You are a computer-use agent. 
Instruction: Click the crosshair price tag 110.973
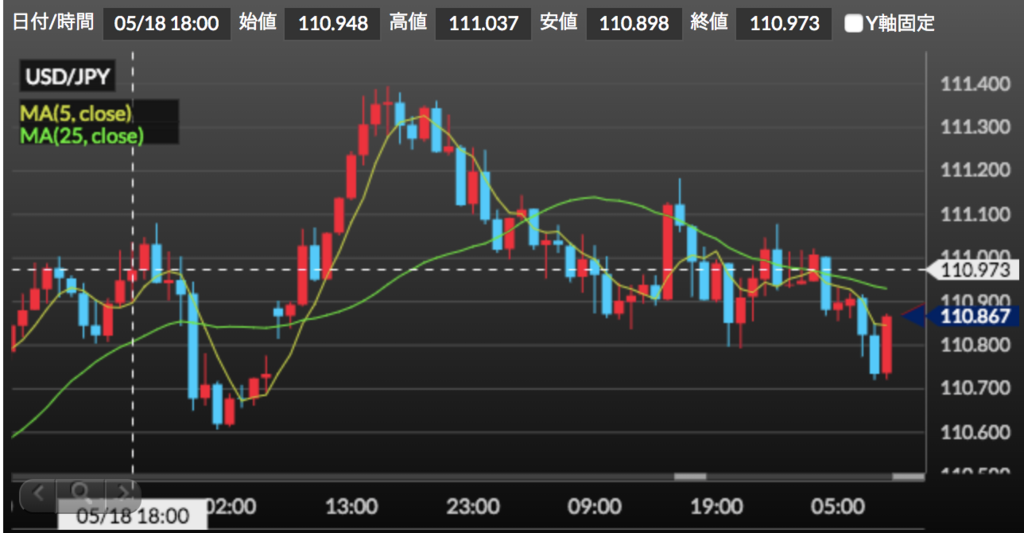[x=973, y=269]
